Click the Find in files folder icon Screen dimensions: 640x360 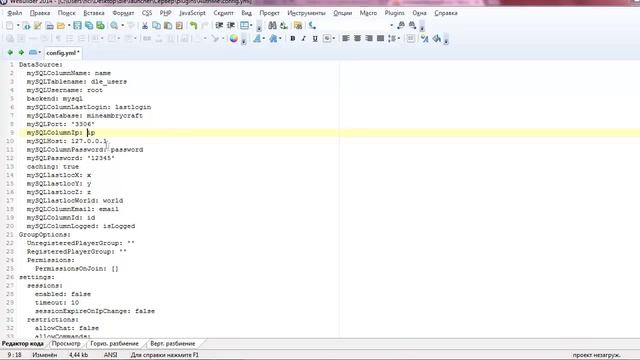(x=298, y=26)
